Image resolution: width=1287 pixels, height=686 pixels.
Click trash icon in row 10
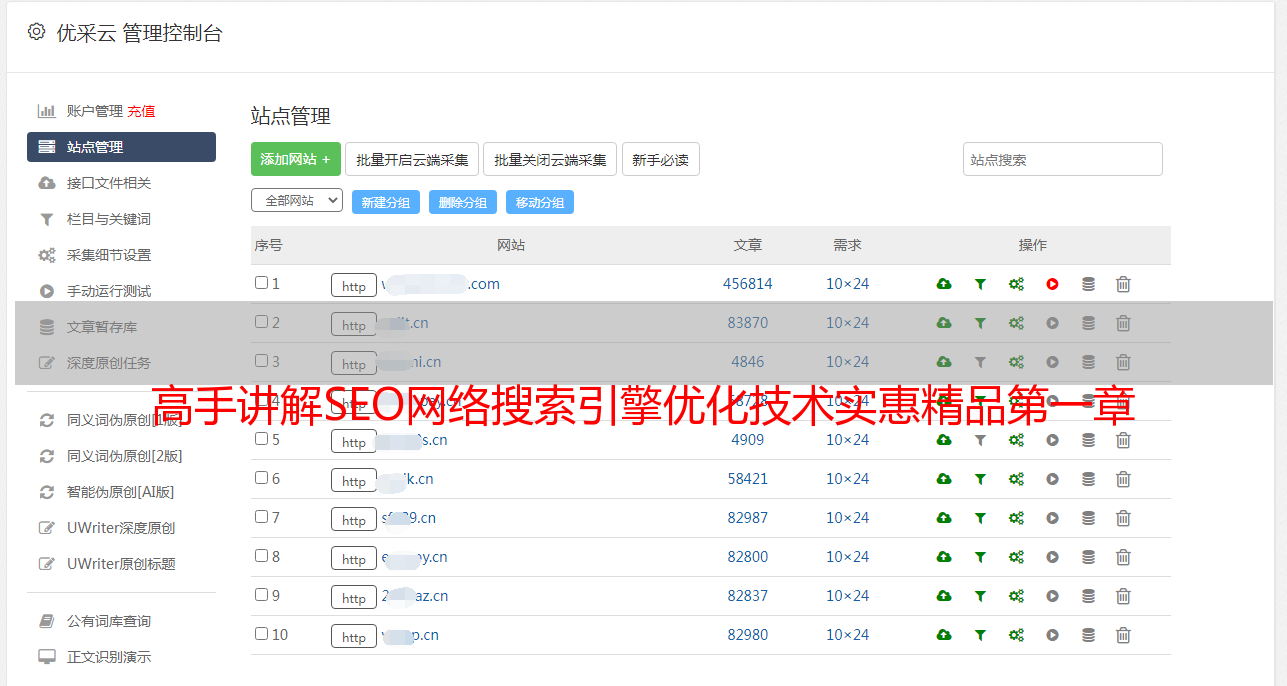(1123, 635)
